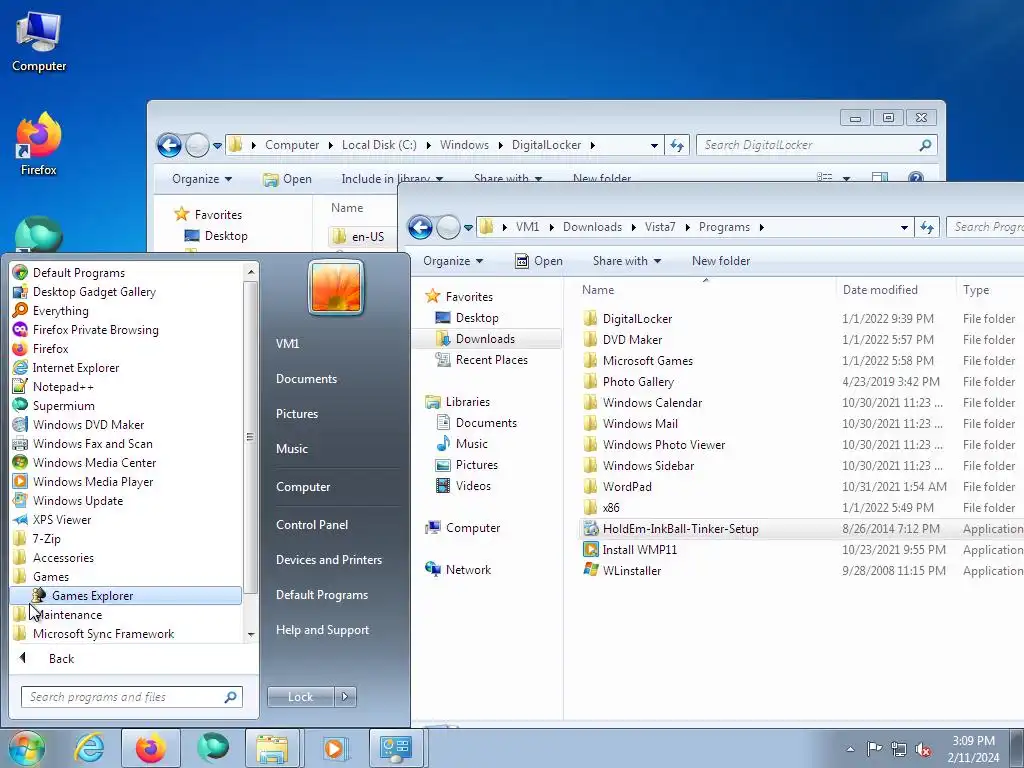Open Windows Update

point(78,500)
